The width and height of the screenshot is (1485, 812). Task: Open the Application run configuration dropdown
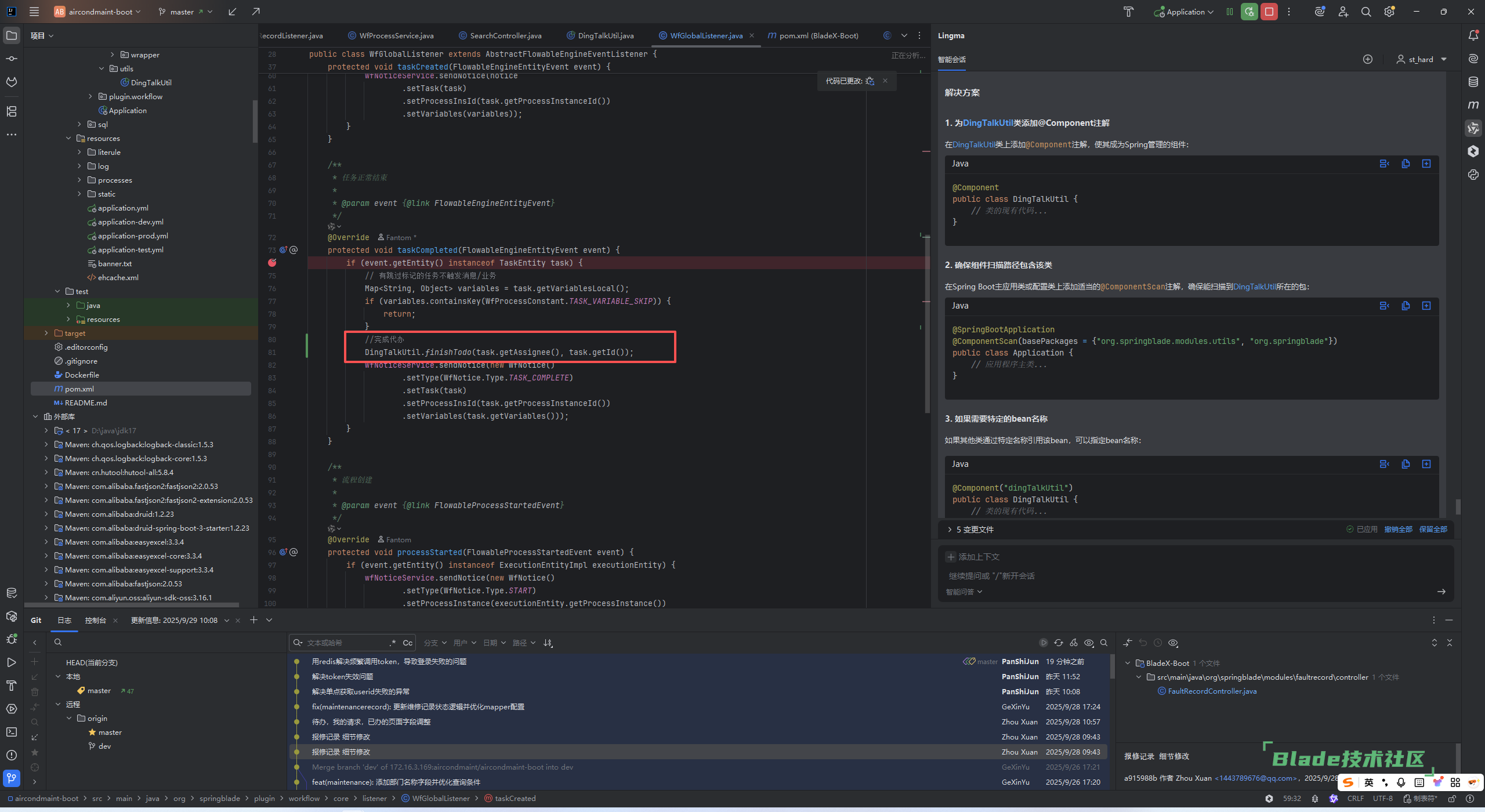(1185, 12)
